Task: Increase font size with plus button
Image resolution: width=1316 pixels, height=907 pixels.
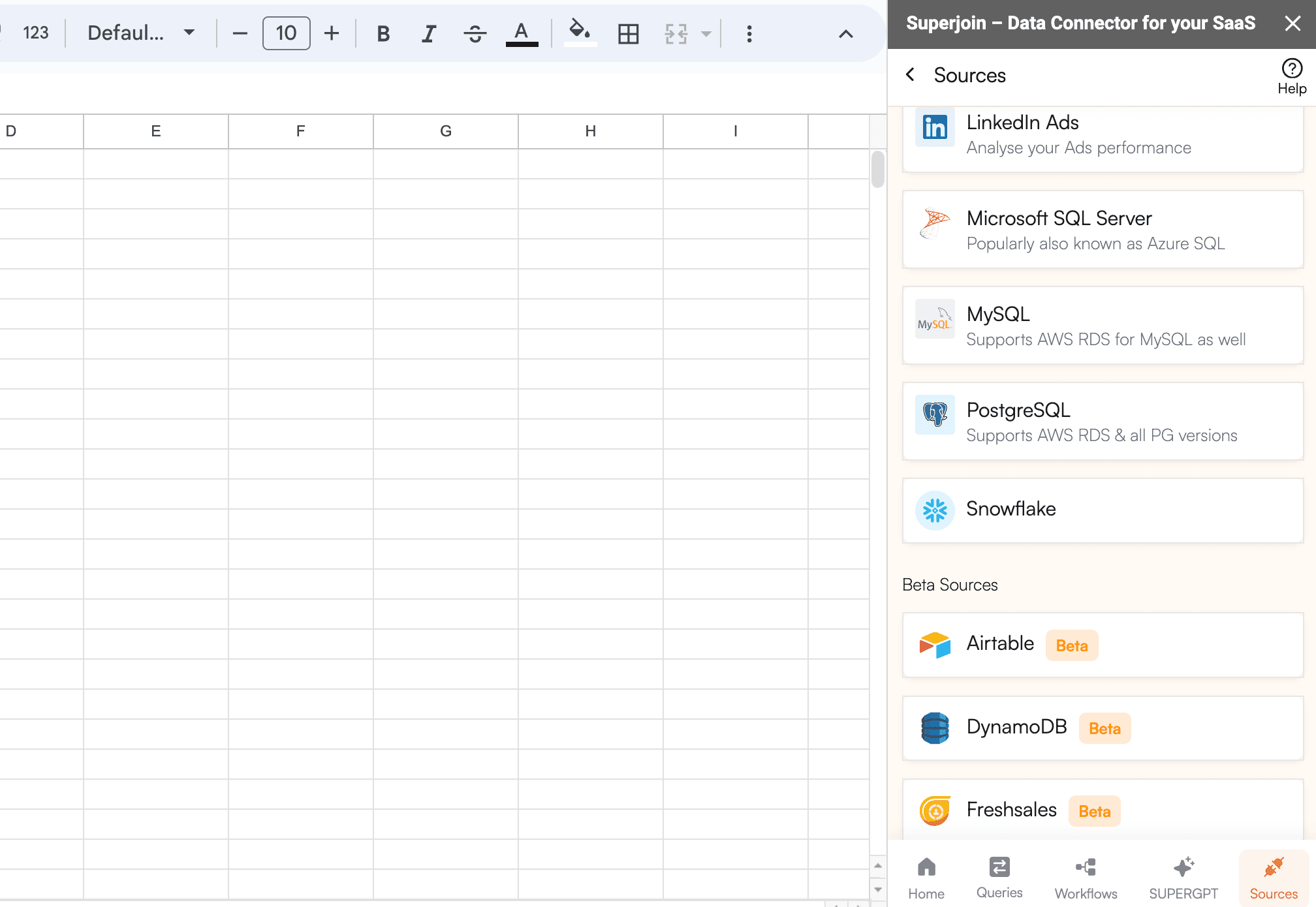Action: tap(332, 33)
